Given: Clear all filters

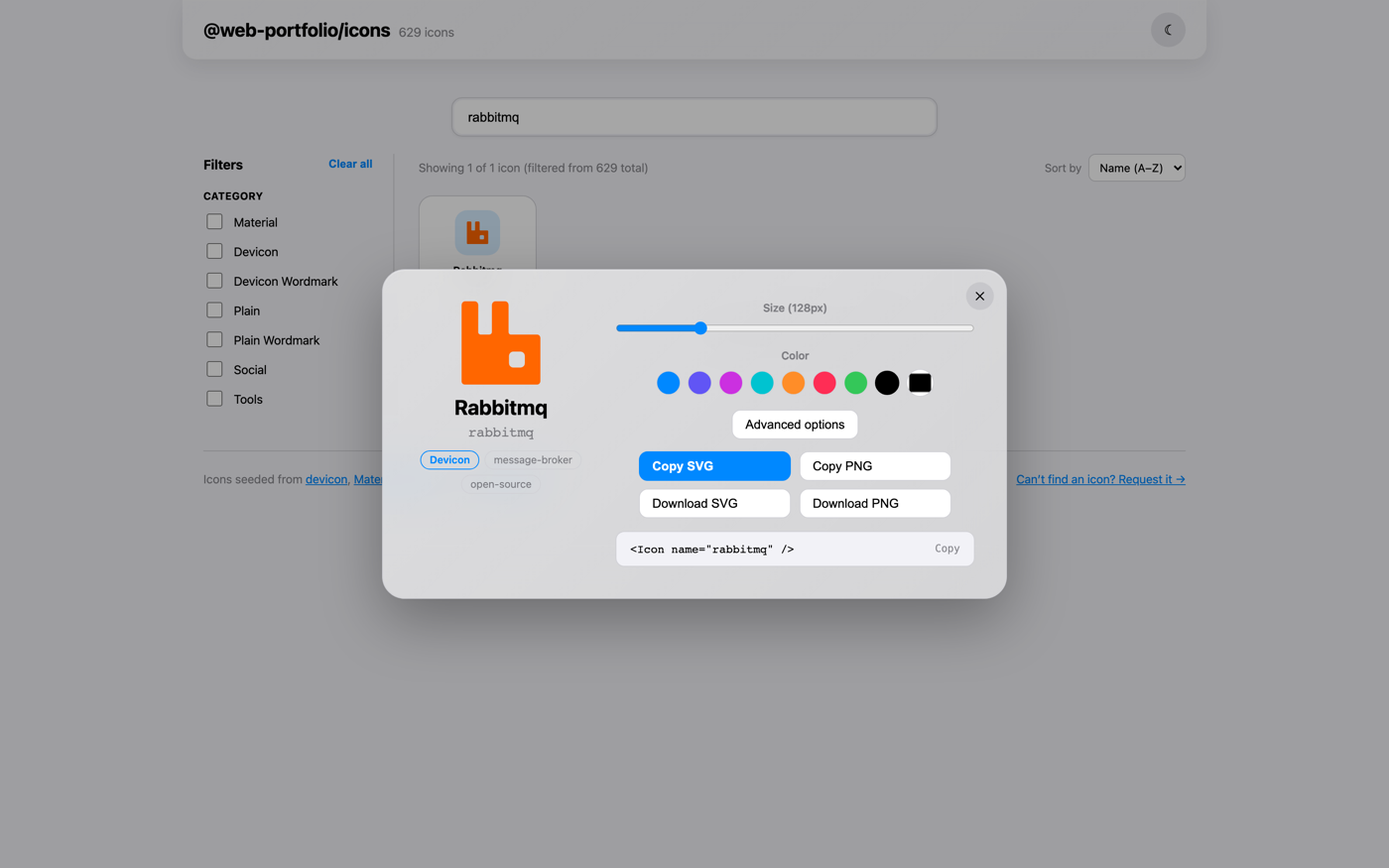Looking at the screenshot, I should [350, 164].
